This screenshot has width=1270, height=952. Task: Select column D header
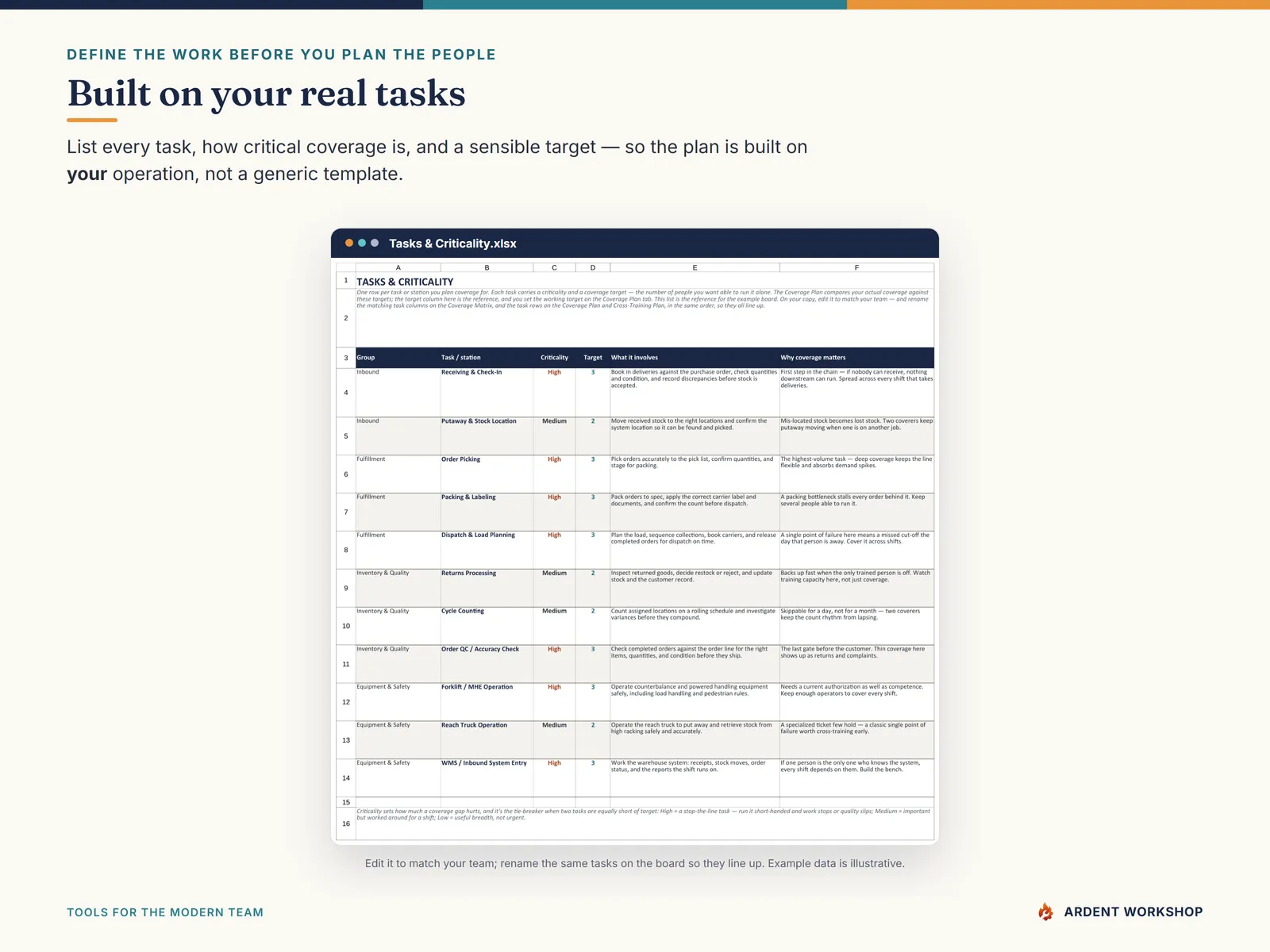click(593, 267)
